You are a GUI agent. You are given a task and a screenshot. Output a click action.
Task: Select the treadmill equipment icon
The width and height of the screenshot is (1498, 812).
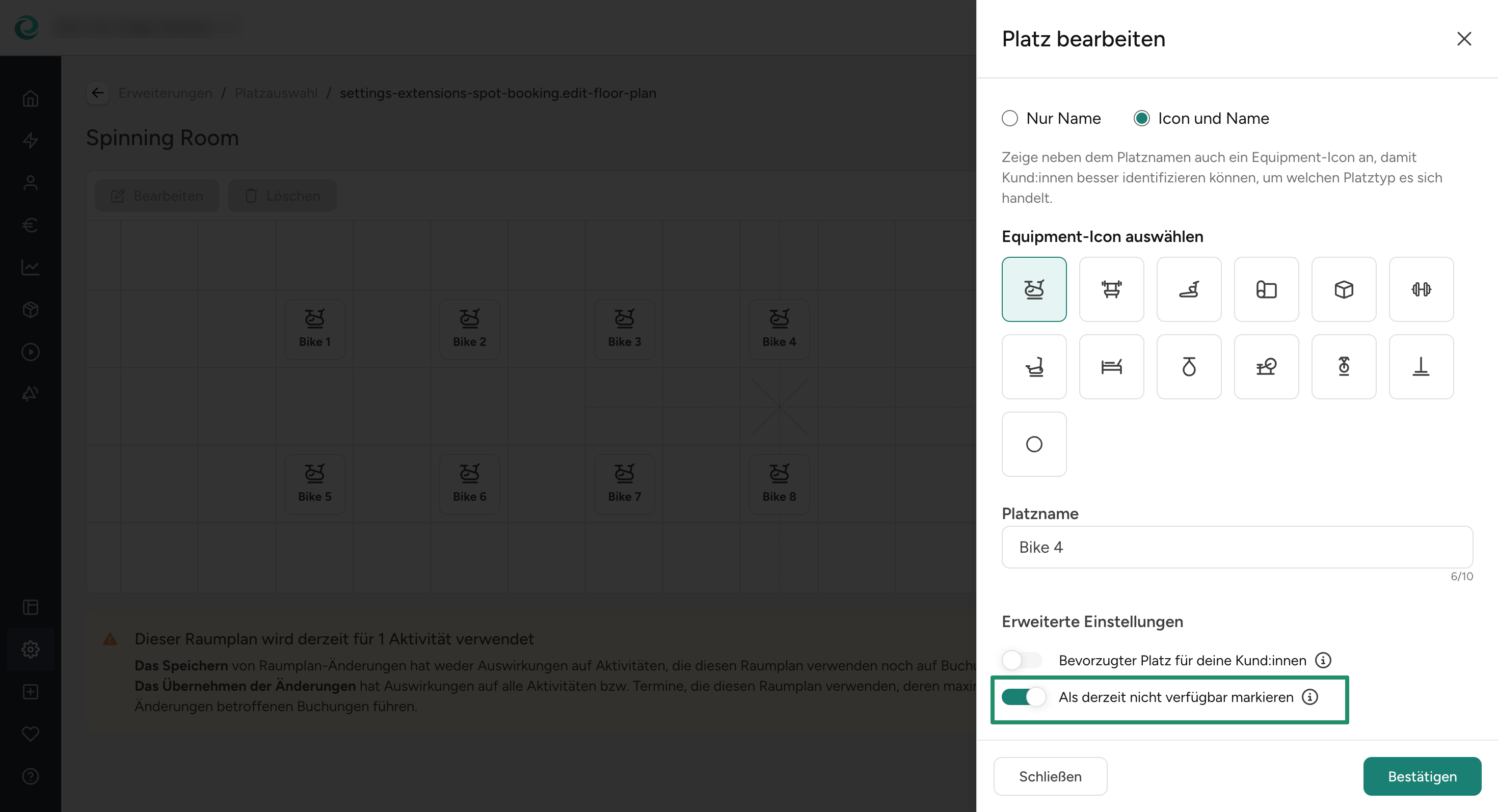tap(1189, 289)
